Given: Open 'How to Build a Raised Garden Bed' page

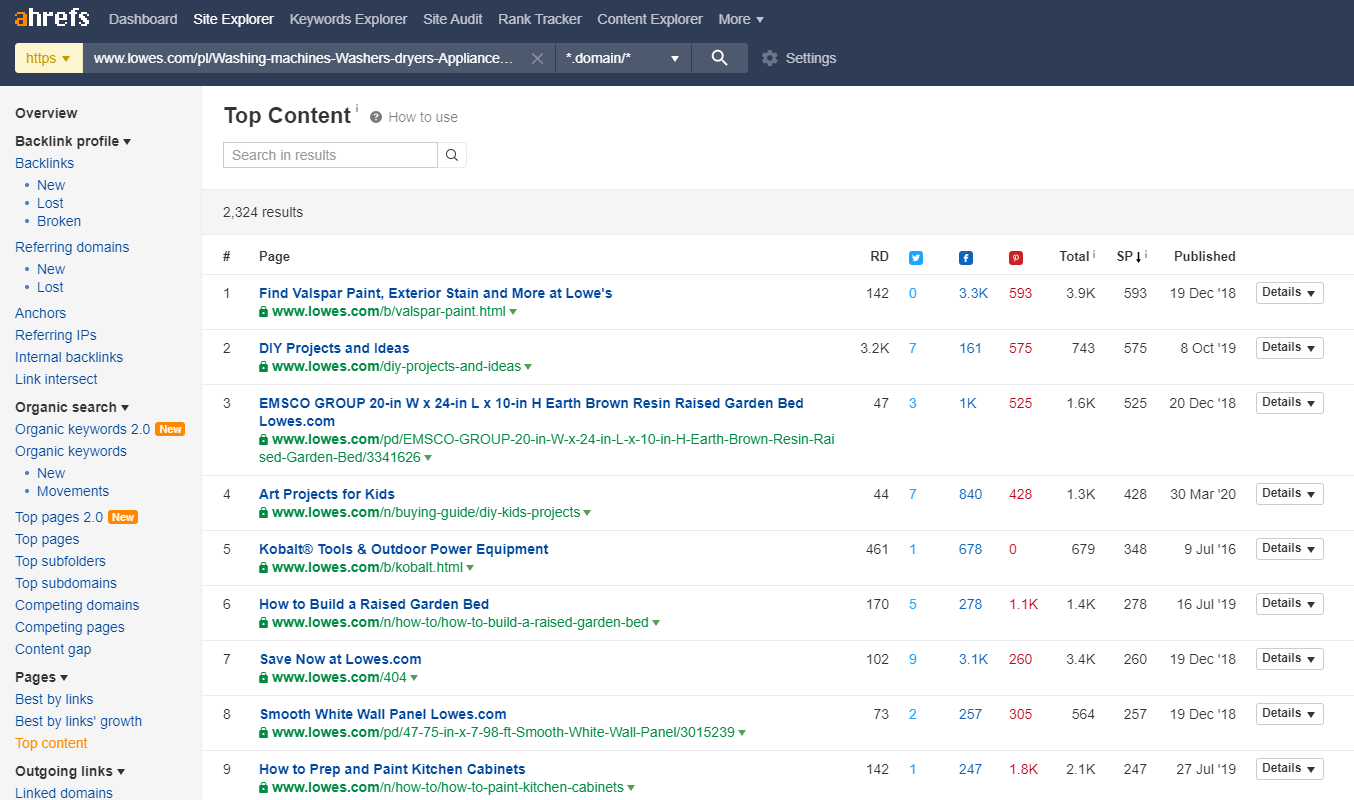Looking at the screenshot, I should tap(374, 604).
